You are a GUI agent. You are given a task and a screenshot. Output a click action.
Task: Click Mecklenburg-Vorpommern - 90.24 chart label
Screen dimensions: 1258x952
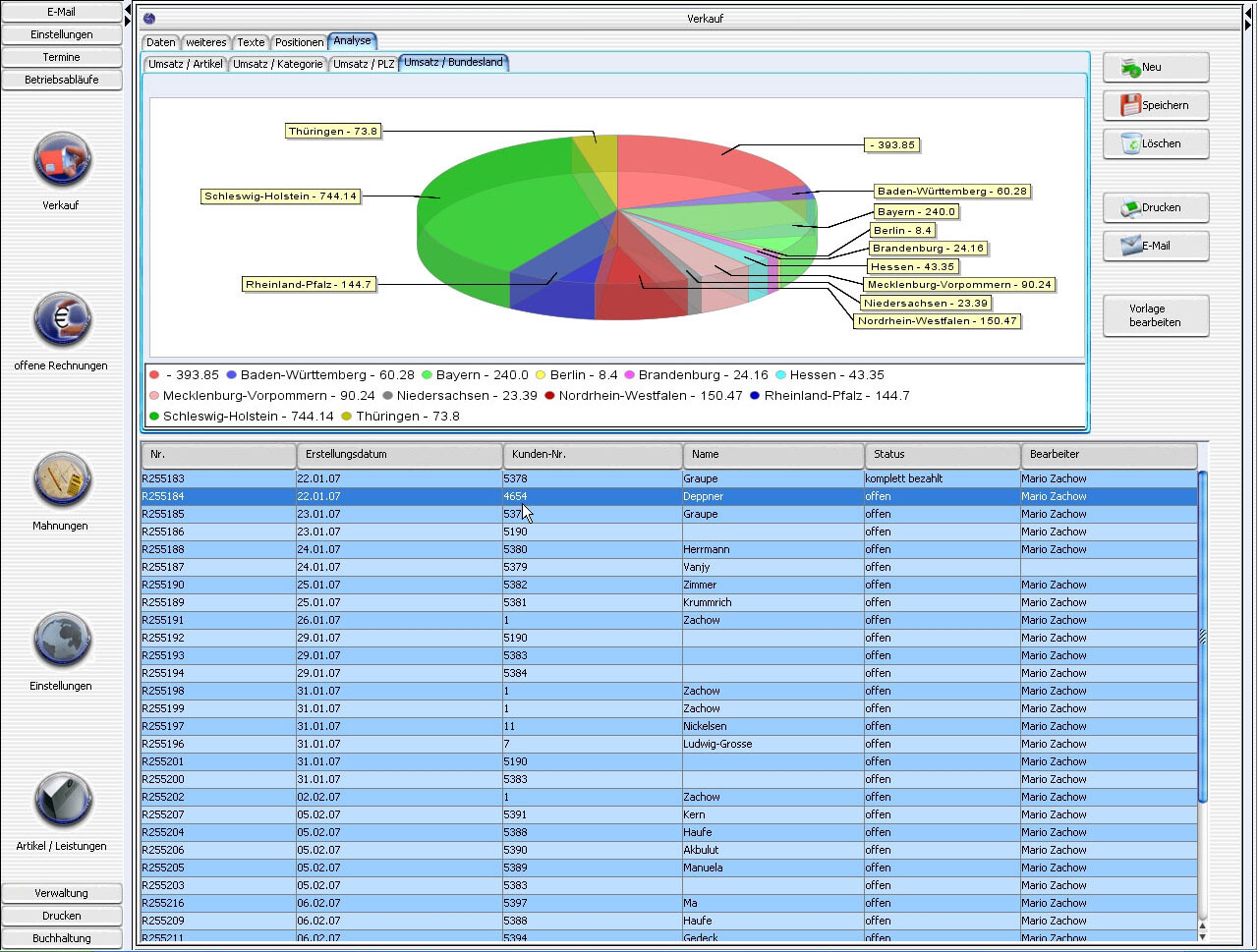pos(959,285)
